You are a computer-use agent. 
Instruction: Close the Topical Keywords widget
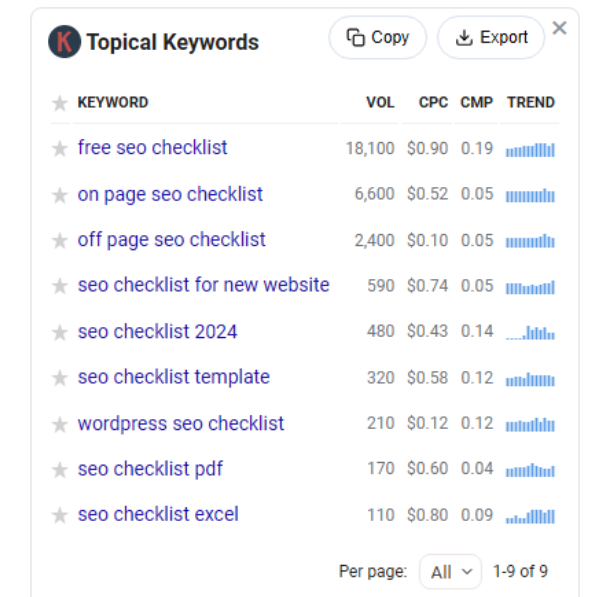(560, 28)
